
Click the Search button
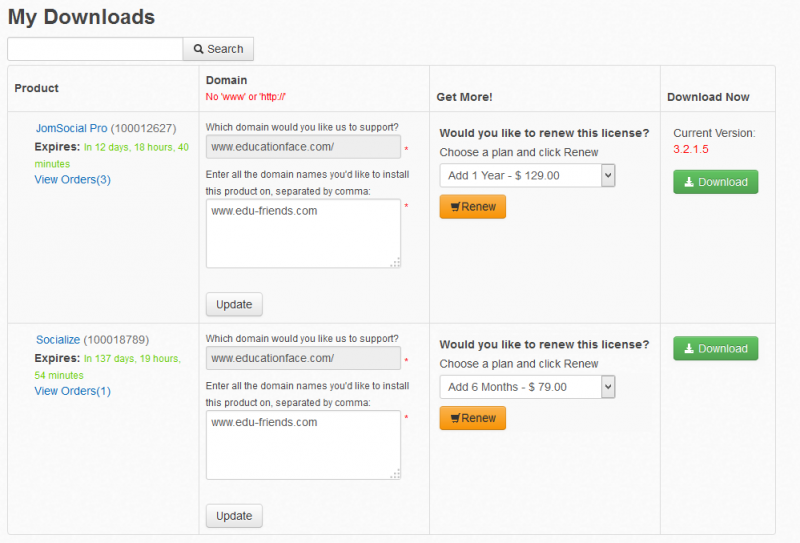218,49
